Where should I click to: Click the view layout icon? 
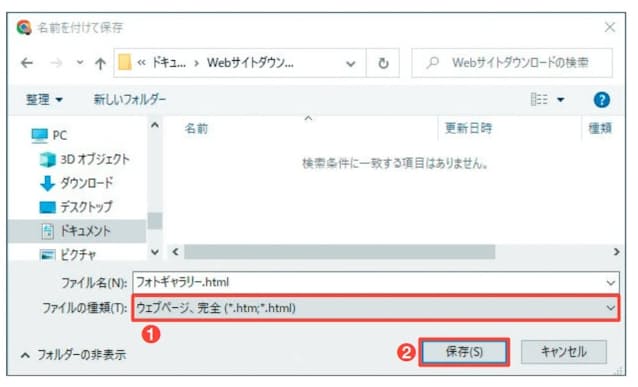(x=539, y=99)
